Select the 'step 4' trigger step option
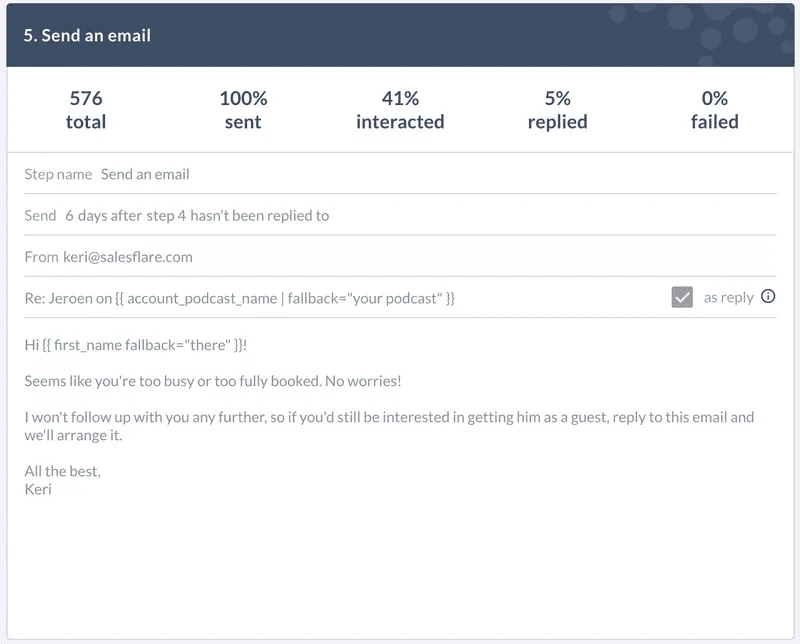Viewport: 800px width, 644px height. [x=166, y=216]
